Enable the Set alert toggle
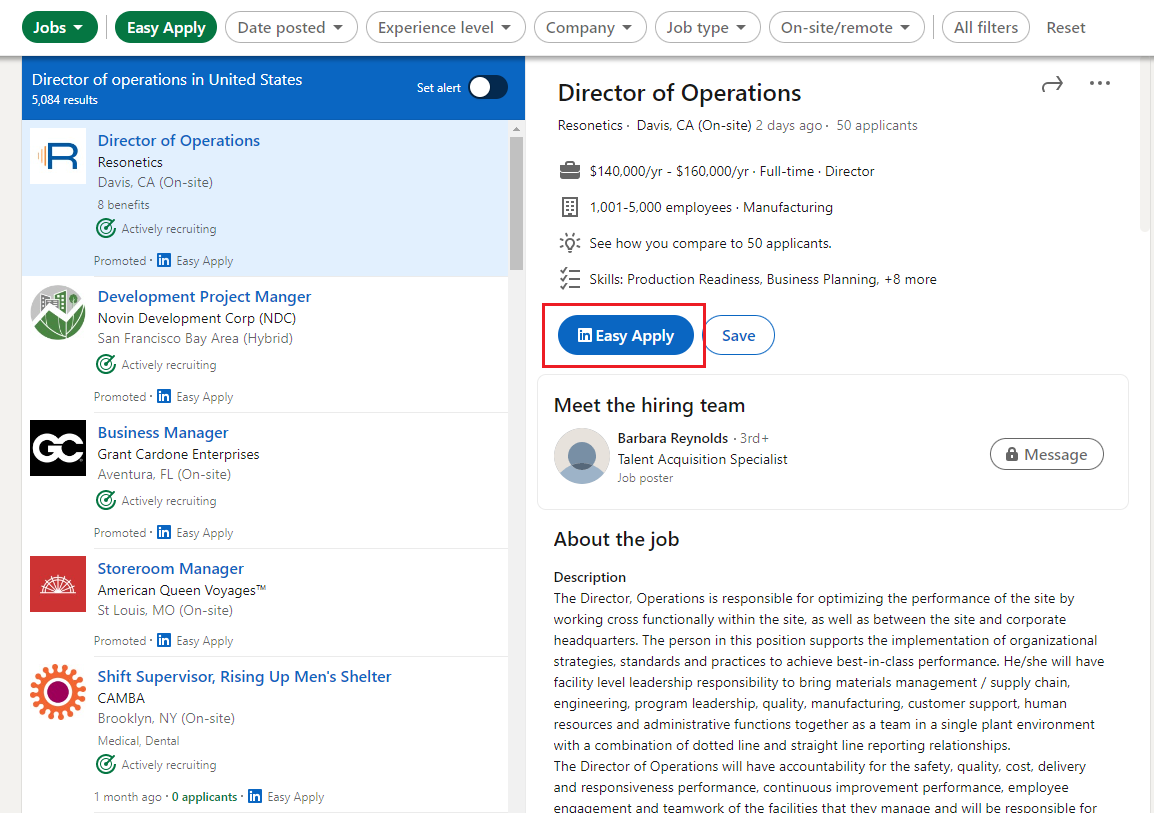This screenshot has width=1158, height=813. click(487, 87)
